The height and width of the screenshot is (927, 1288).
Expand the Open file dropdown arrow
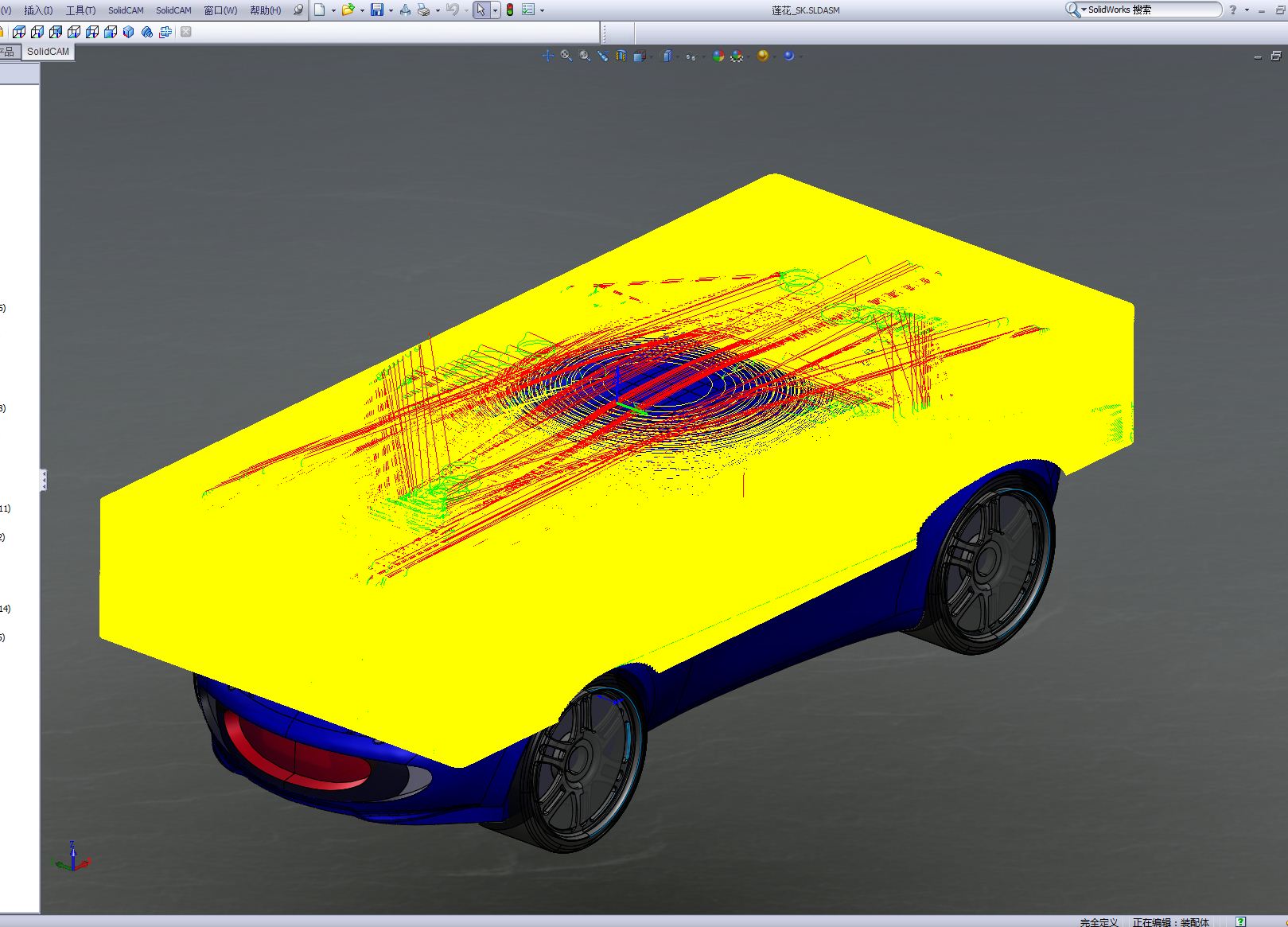(x=361, y=10)
